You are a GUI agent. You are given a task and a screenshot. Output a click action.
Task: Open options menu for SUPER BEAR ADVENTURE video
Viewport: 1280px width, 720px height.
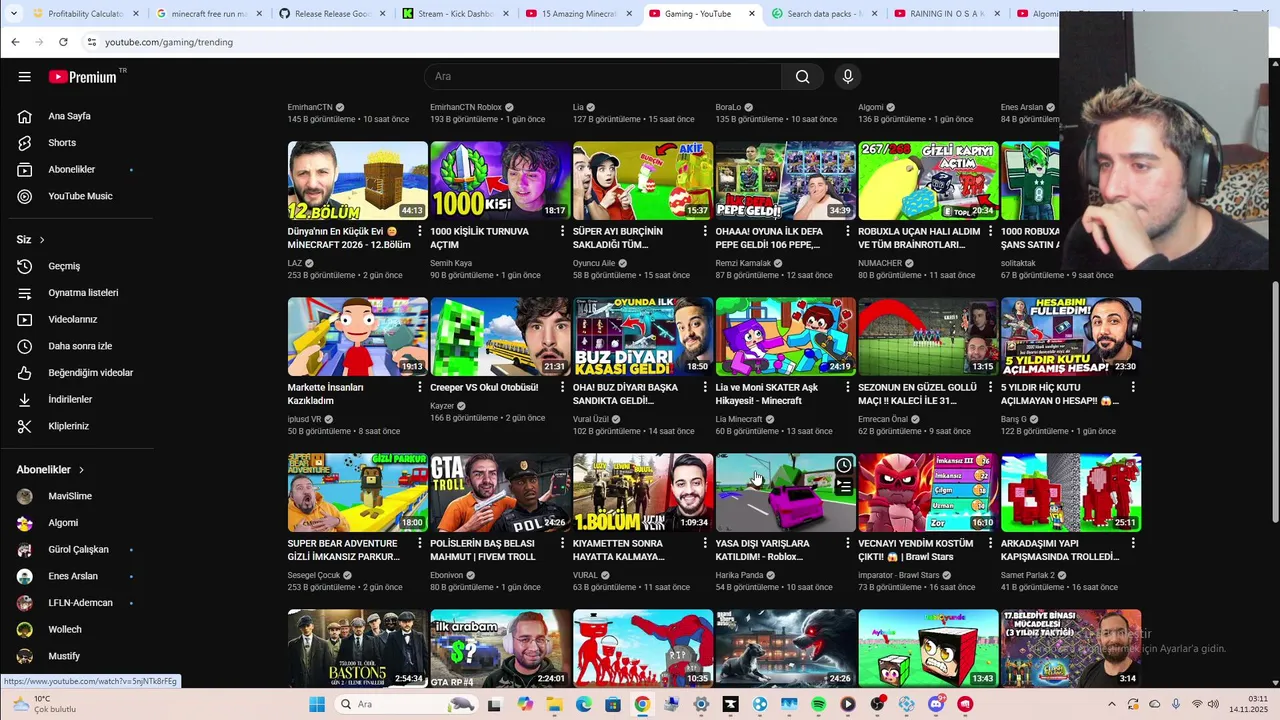click(420, 544)
